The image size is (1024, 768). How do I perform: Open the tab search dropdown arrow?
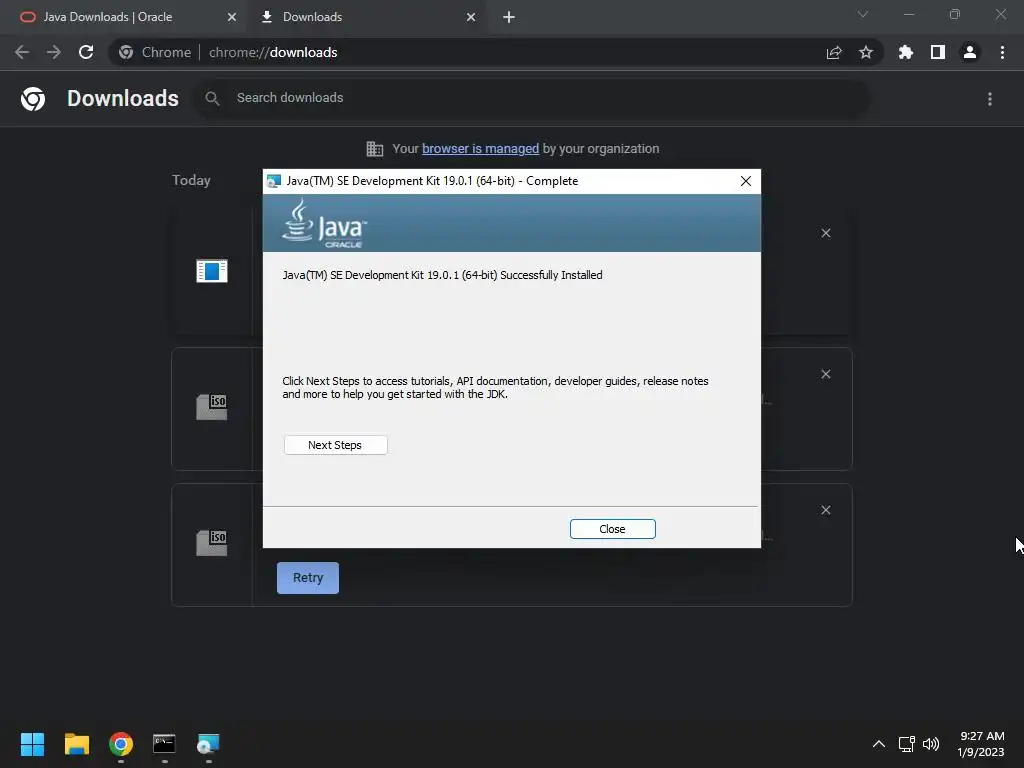863,14
